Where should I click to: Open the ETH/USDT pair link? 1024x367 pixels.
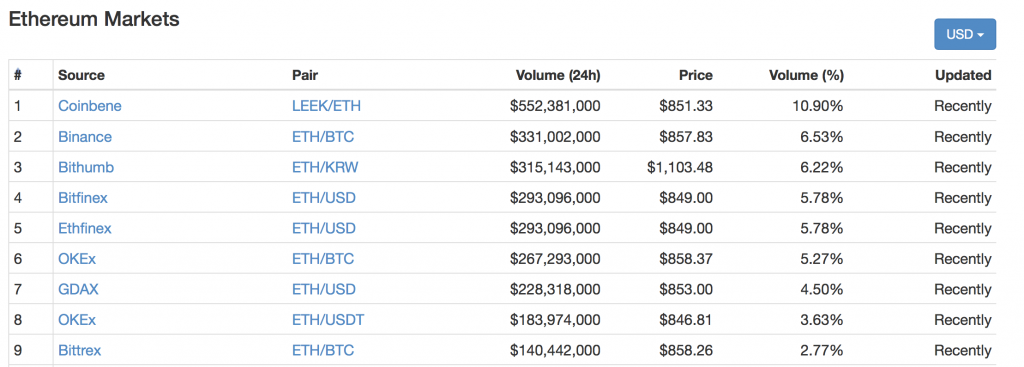[328, 320]
